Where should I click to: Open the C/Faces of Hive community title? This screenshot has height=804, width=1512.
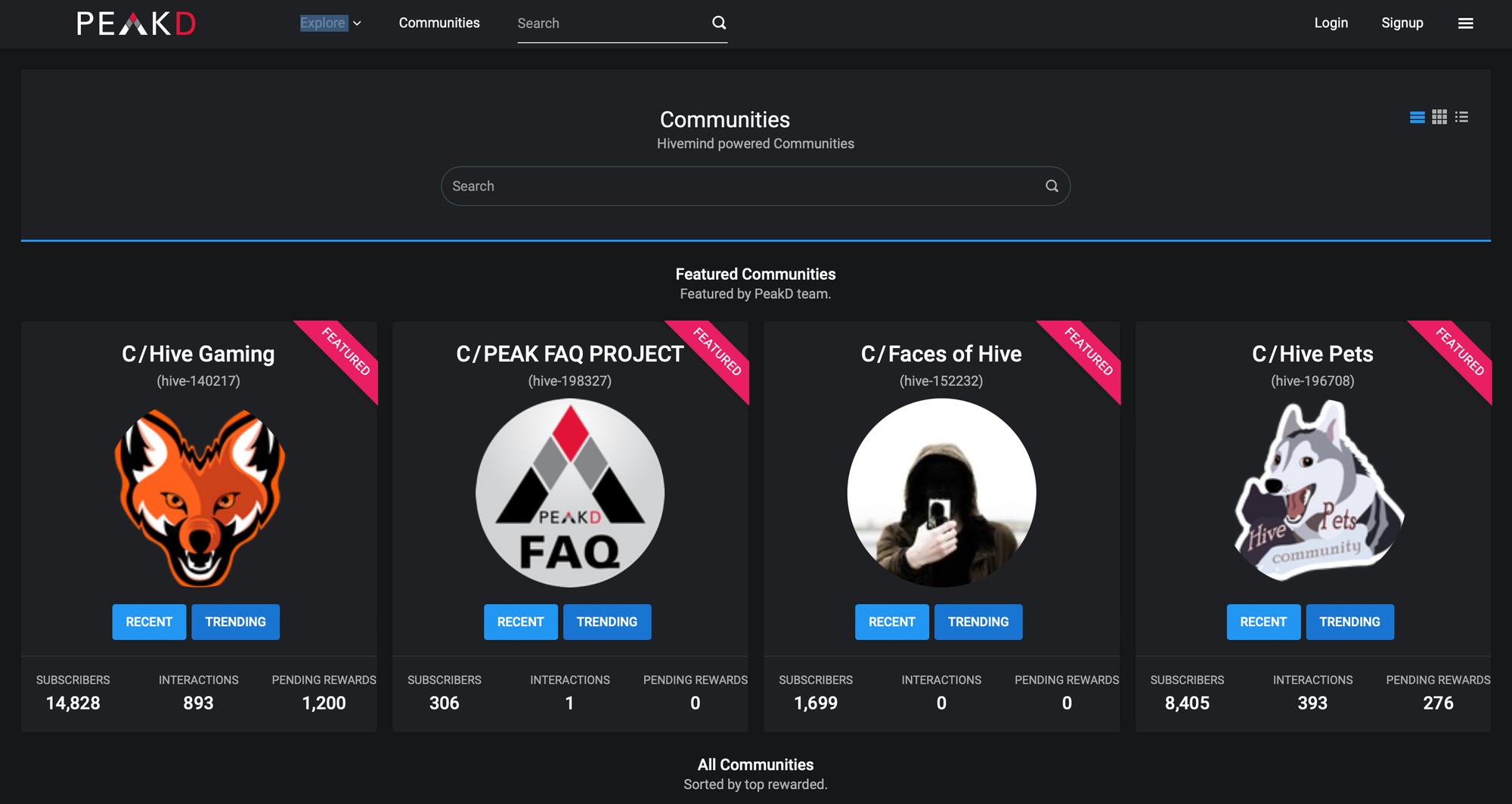click(x=941, y=354)
